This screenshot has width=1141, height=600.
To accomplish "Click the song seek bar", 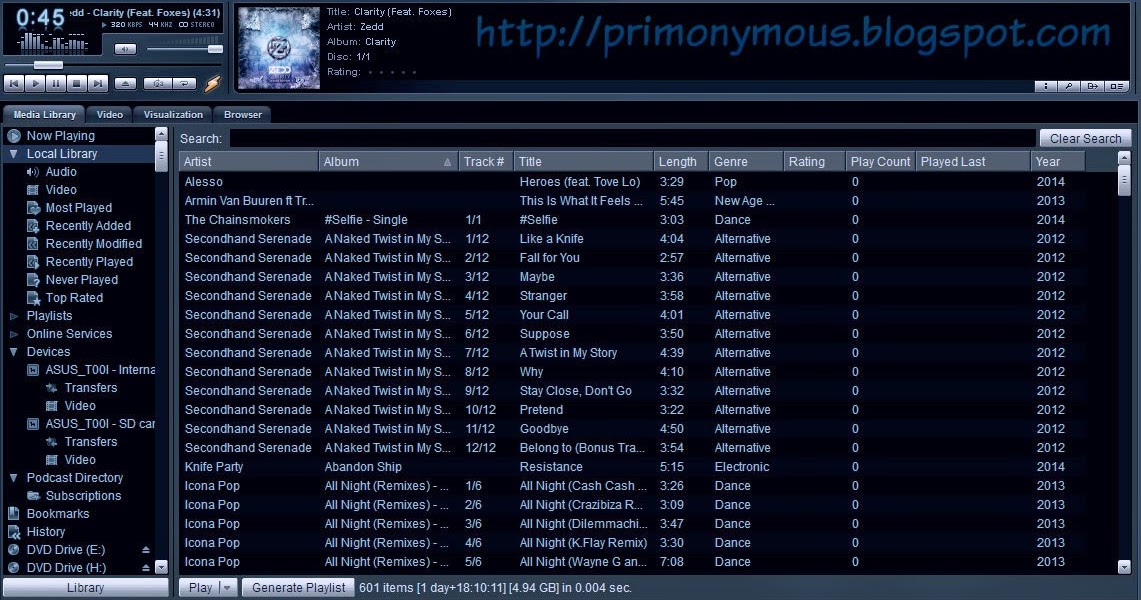I will click(113, 65).
